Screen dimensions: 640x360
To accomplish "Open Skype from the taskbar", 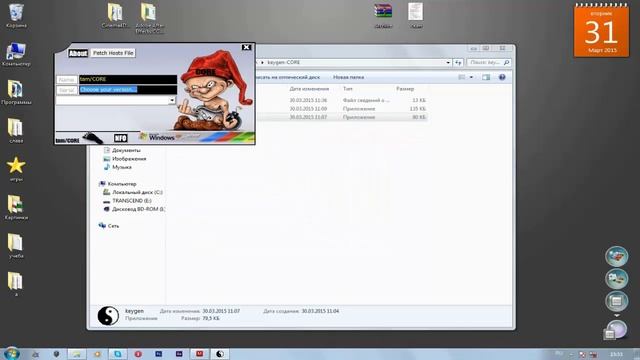I will (x=118, y=354).
